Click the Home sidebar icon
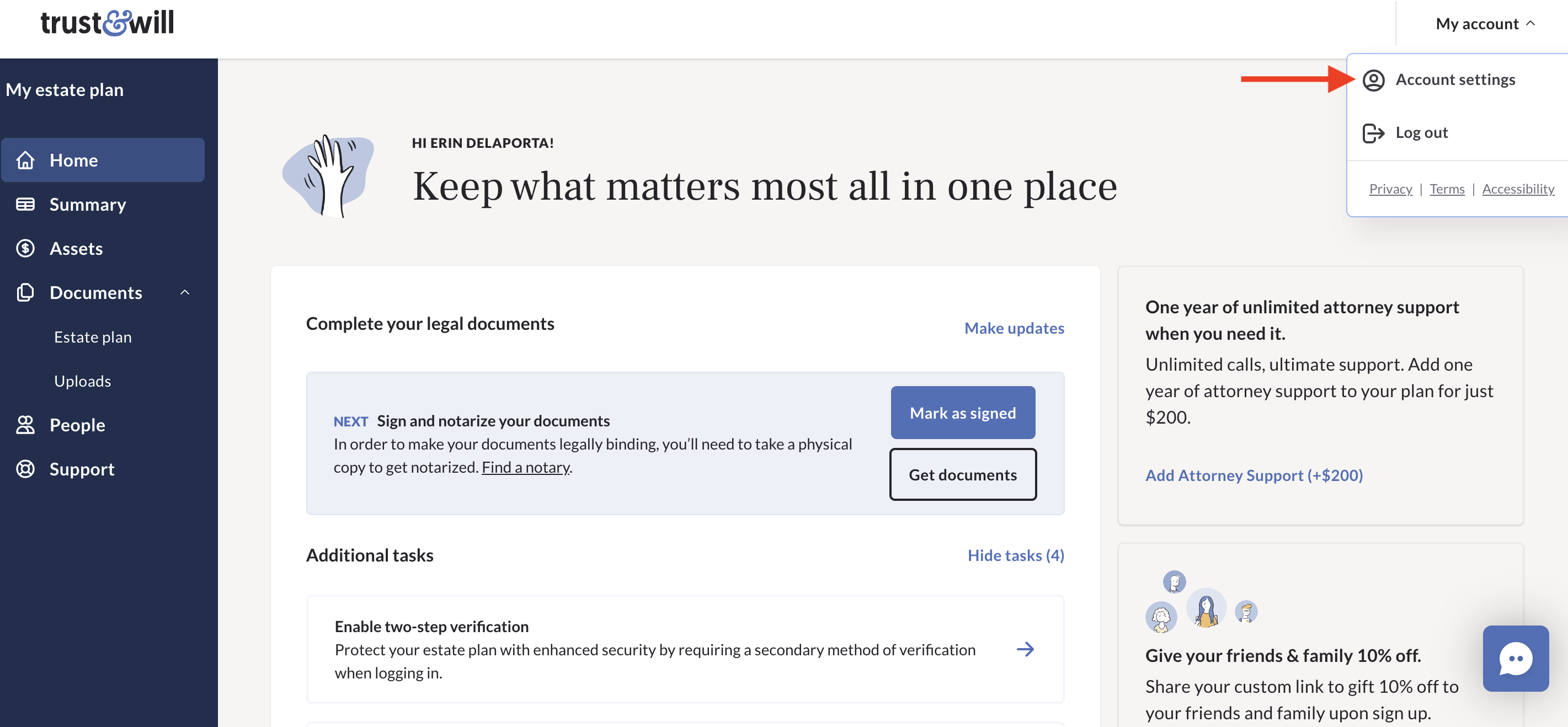This screenshot has height=727, width=1568. pyautogui.click(x=26, y=159)
